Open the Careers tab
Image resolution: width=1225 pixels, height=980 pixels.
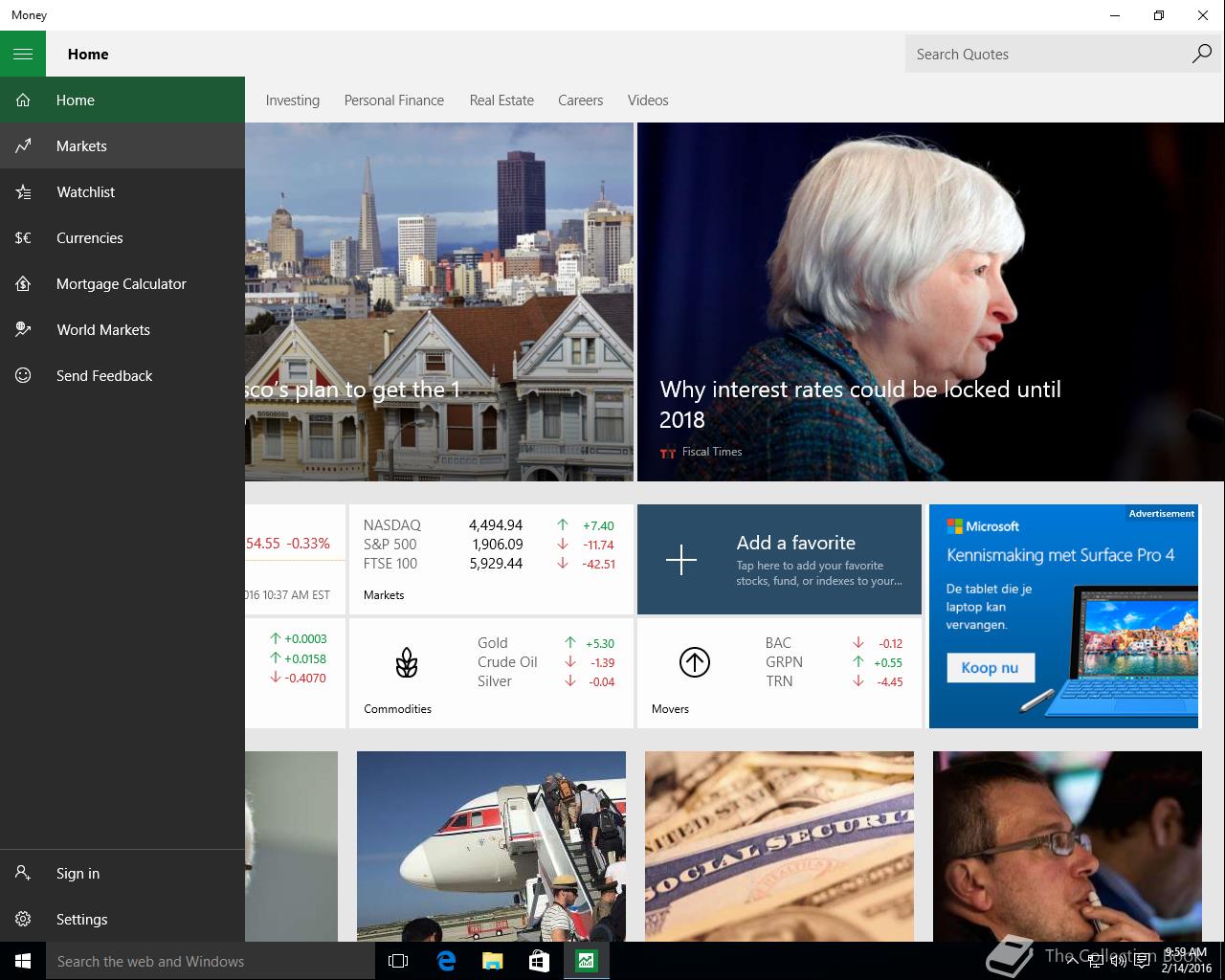580,100
